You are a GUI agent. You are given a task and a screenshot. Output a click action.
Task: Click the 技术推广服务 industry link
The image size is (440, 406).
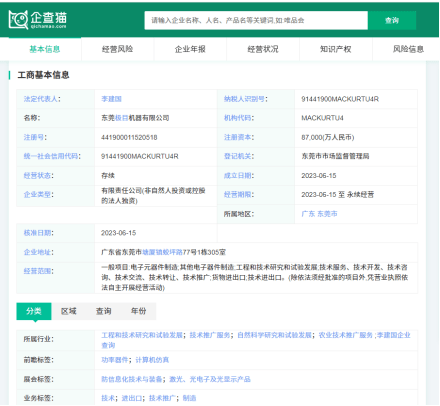[x=210, y=335]
